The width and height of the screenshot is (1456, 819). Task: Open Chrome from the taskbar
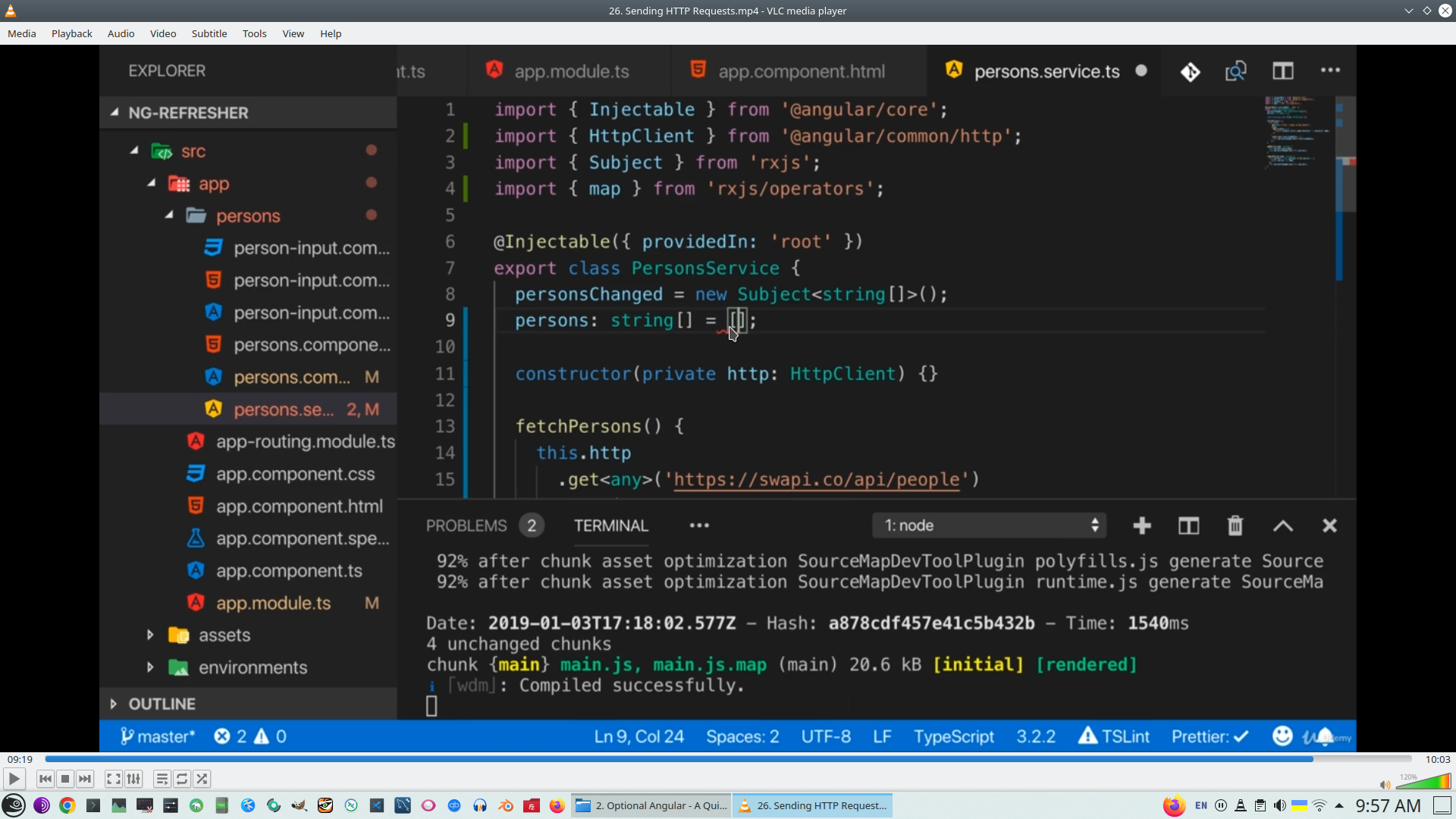[67, 805]
